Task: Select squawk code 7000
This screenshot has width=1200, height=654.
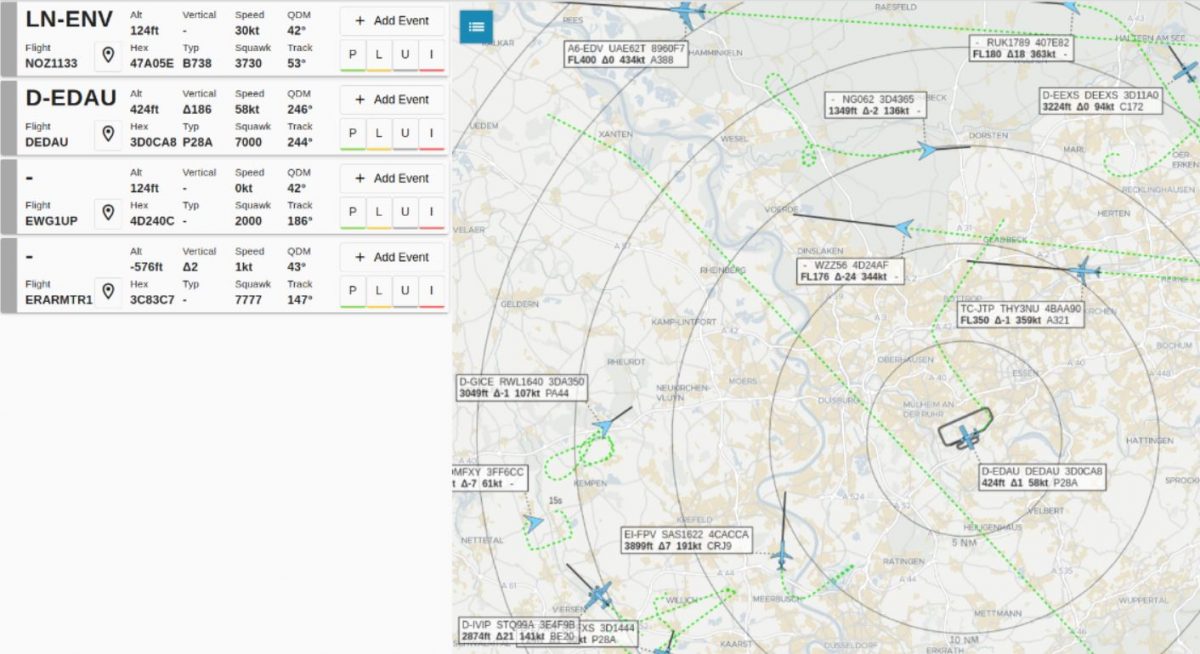Action: [248, 142]
